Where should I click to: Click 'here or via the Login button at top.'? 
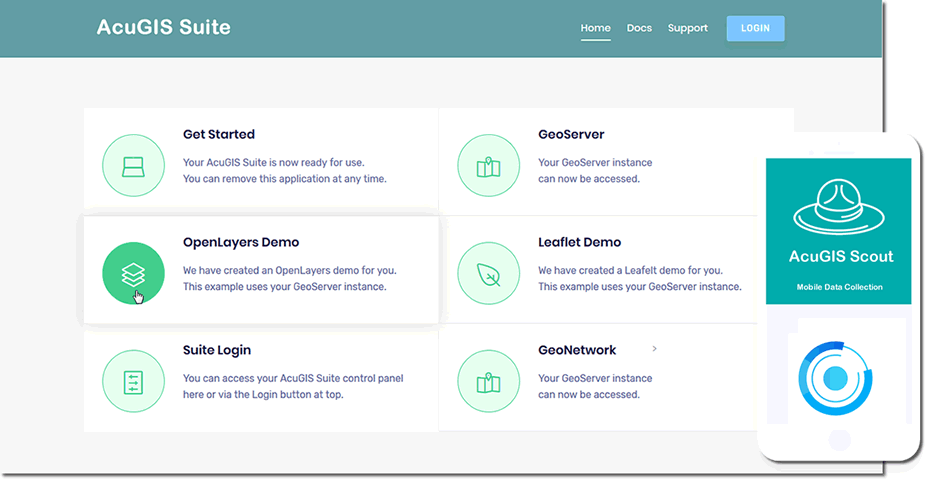[263, 395]
